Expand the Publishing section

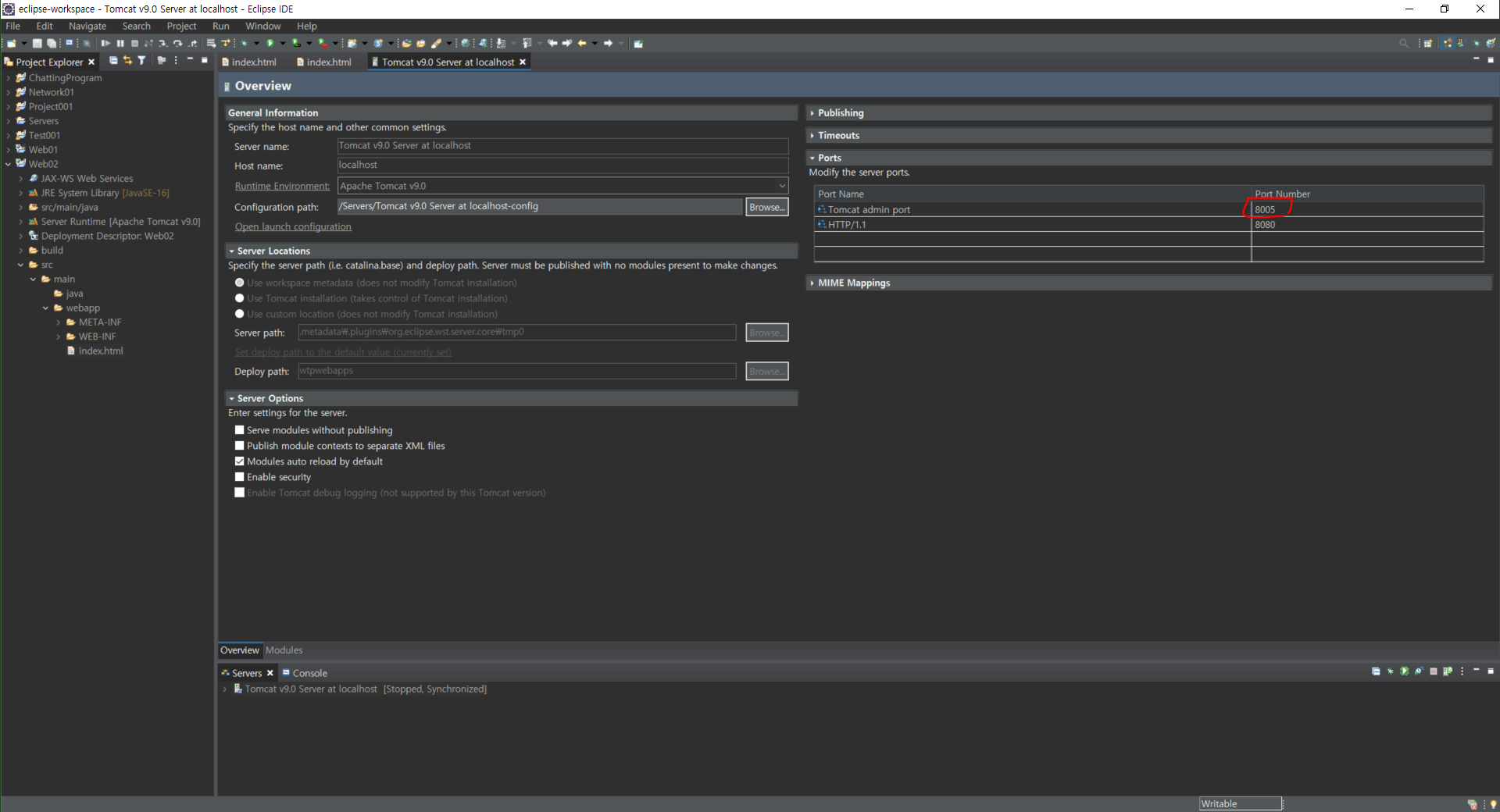812,113
